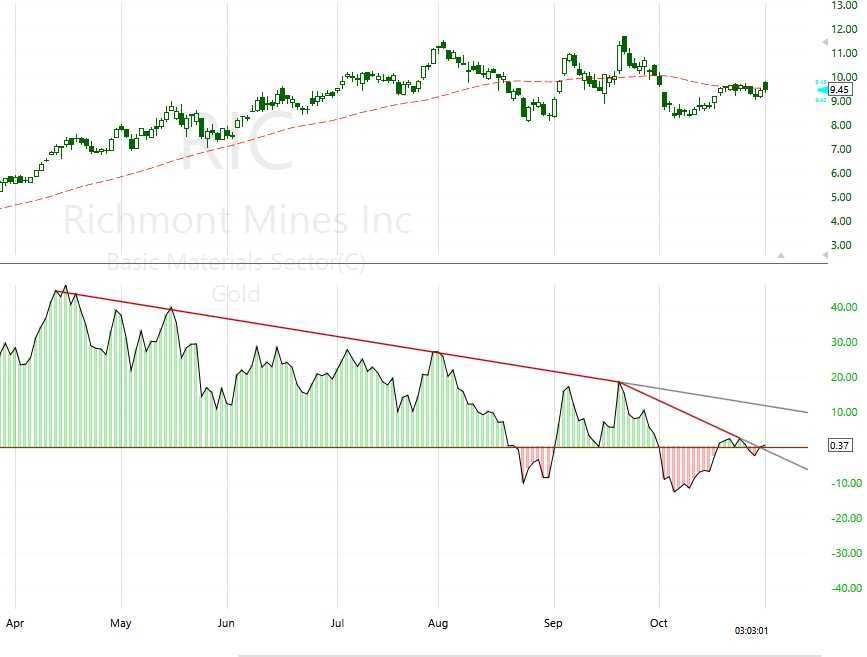Screen dimensions: 867x657
Task: Click the Oct label on the time axis
Action: coord(657,622)
